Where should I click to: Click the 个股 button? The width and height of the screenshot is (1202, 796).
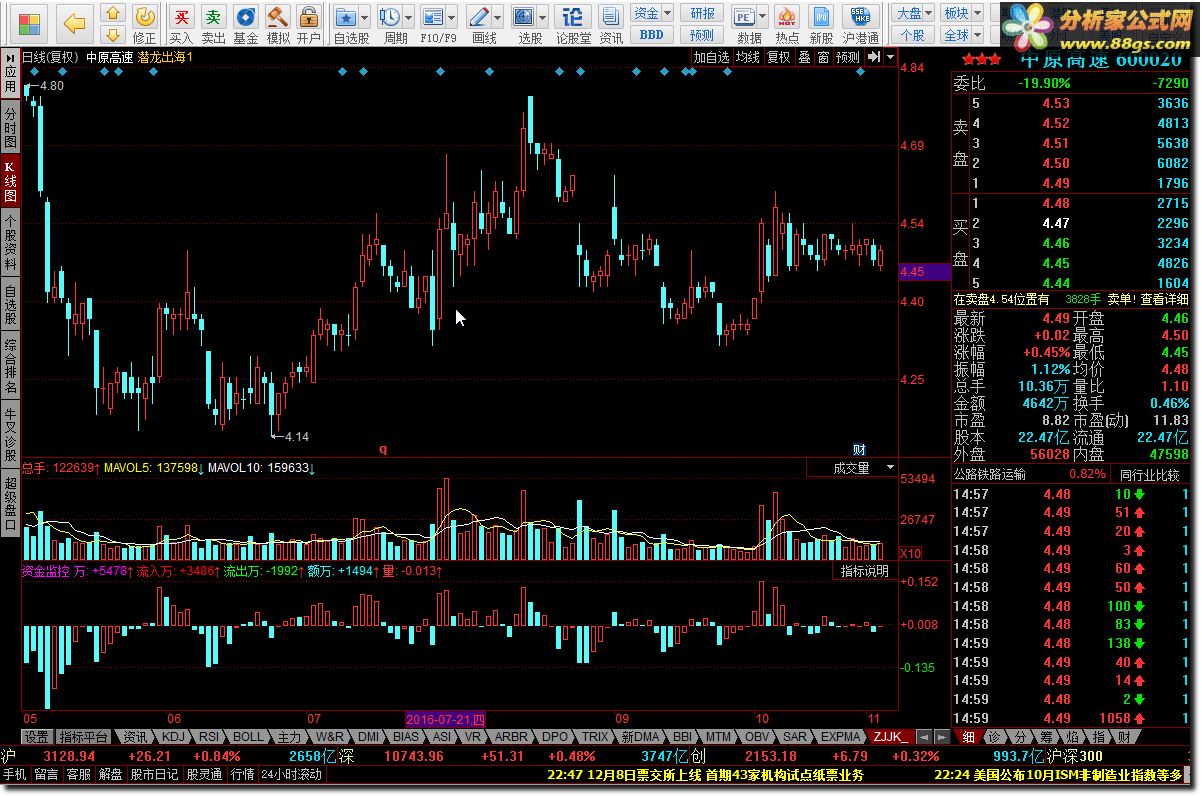coord(912,35)
